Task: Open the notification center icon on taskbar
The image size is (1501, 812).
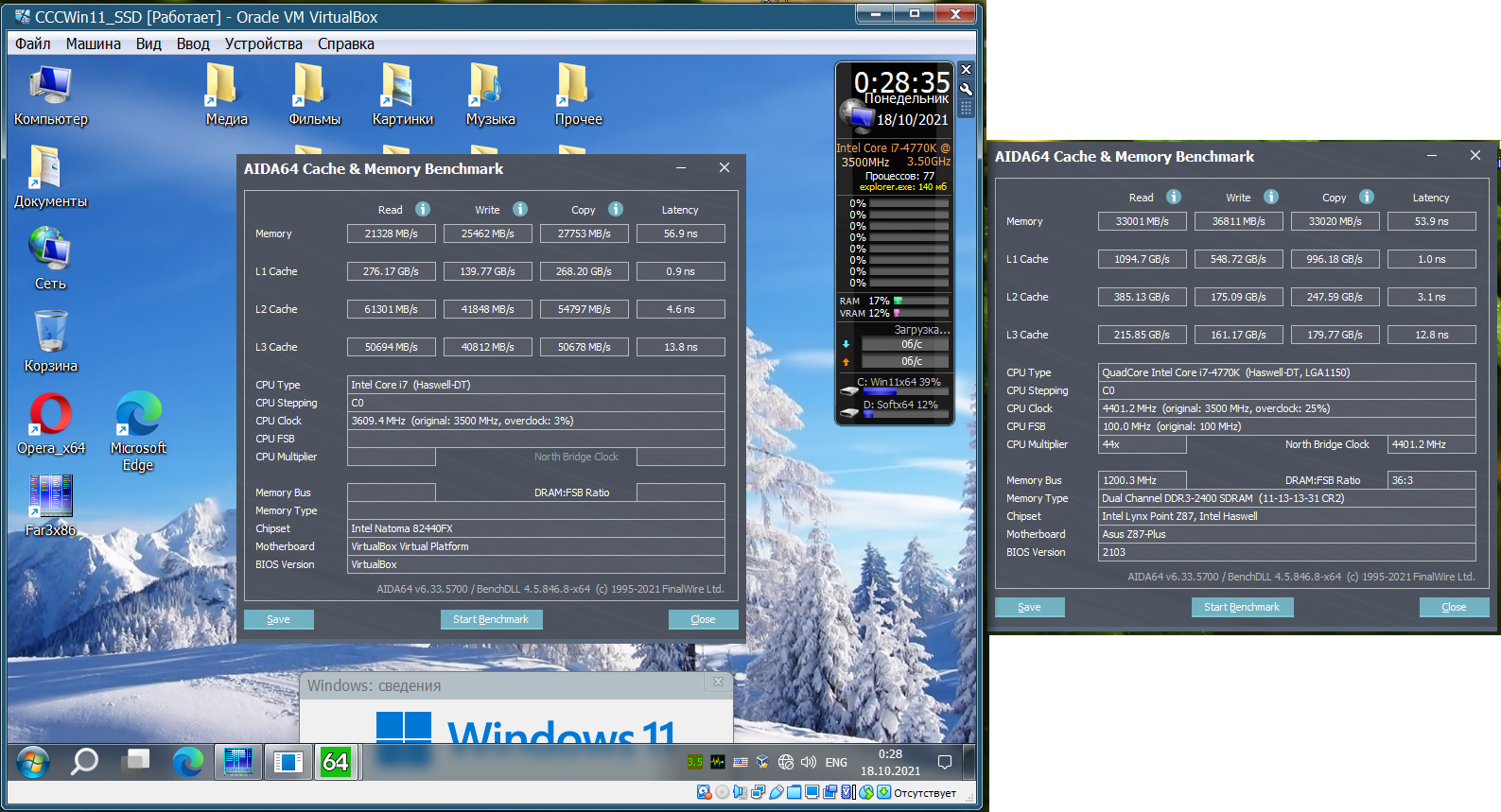Action: pyautogui.click(x=944, y=762)
